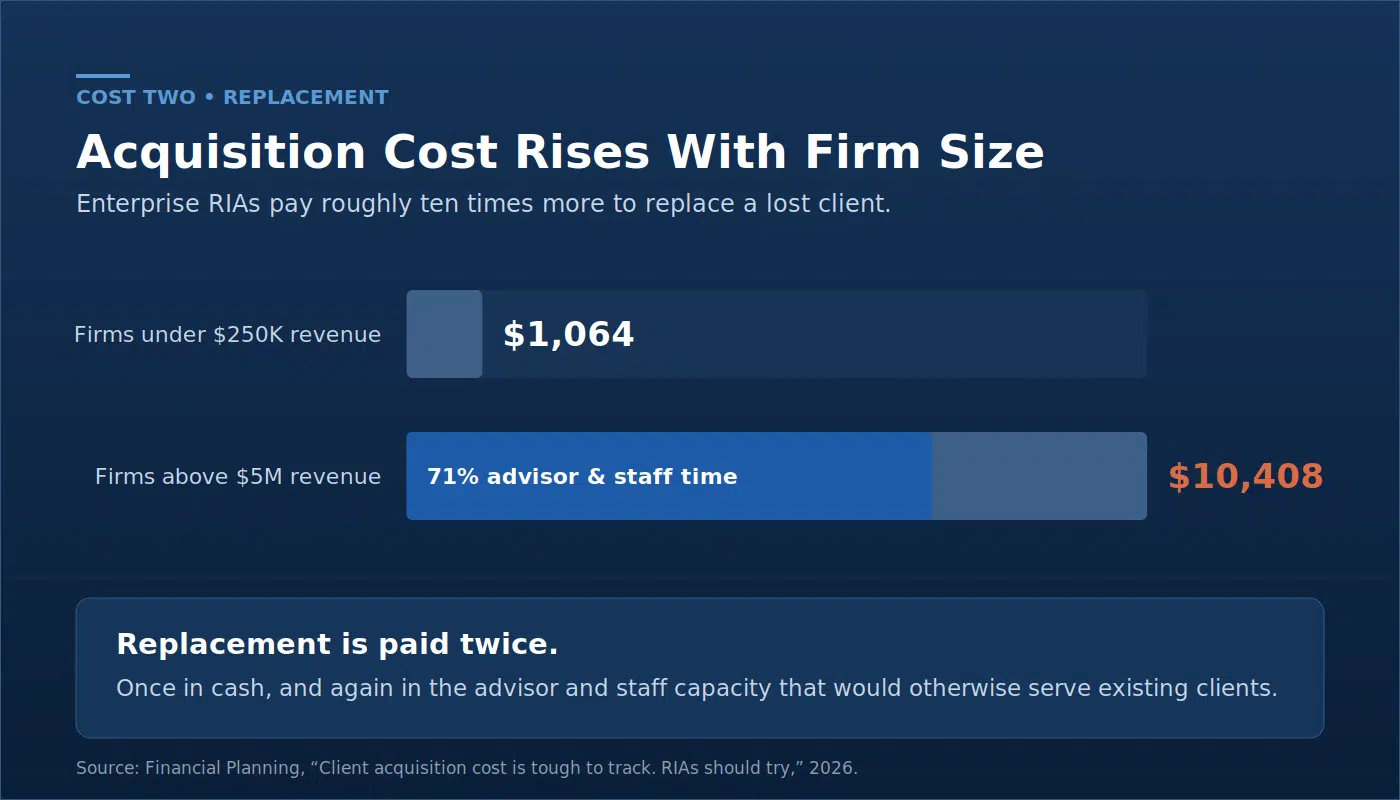Click the blue accent line above the label

[x=103, y=75]
